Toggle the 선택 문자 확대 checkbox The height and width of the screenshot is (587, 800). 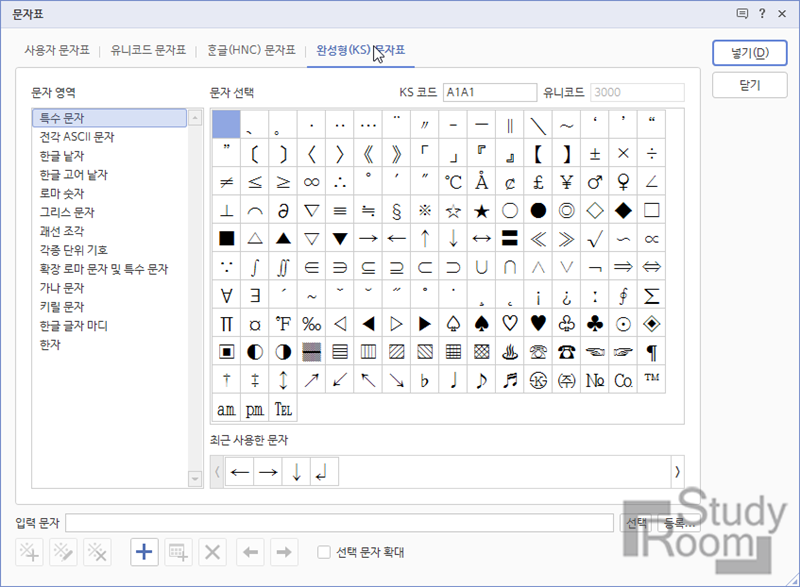(x=324, y=552)
